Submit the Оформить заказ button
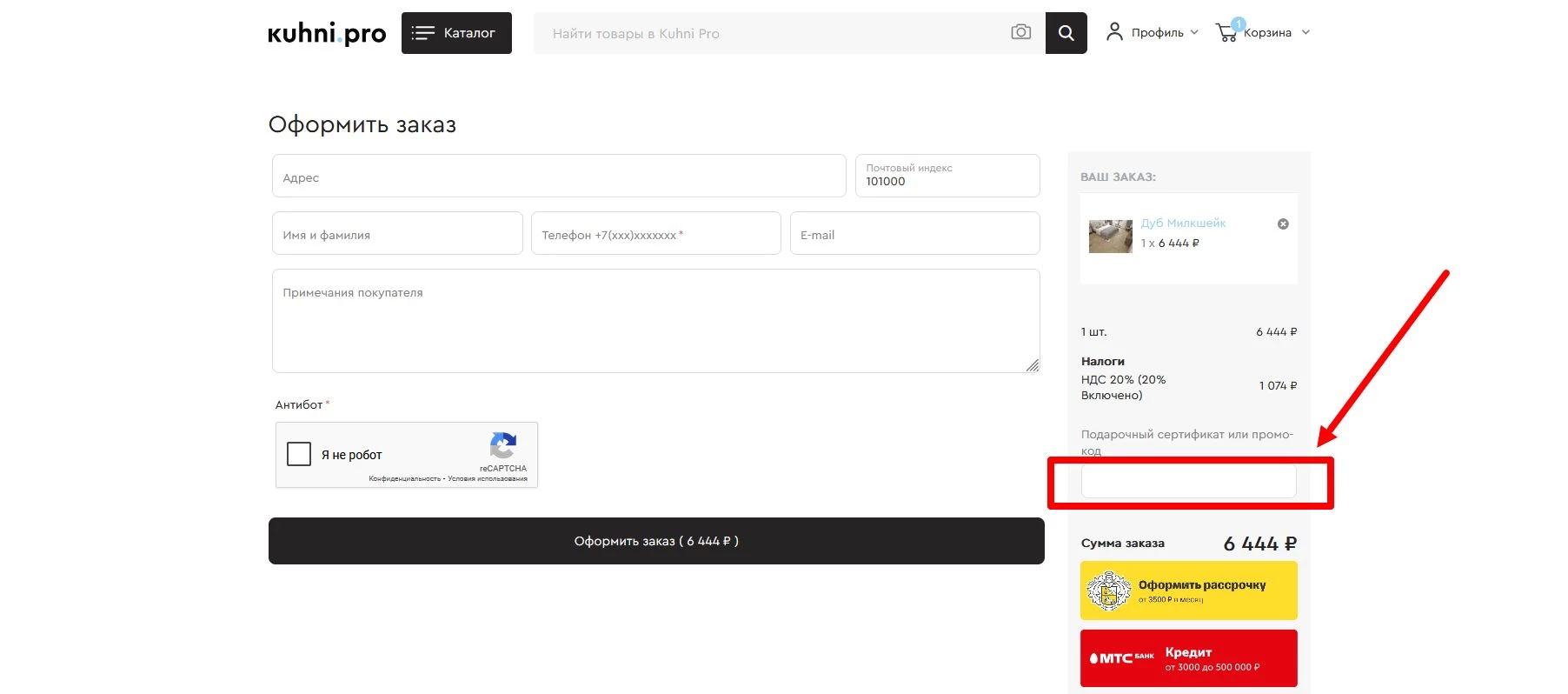This screenshot has height=694, width=1568. pyautogui.click(x=656, y=541)
